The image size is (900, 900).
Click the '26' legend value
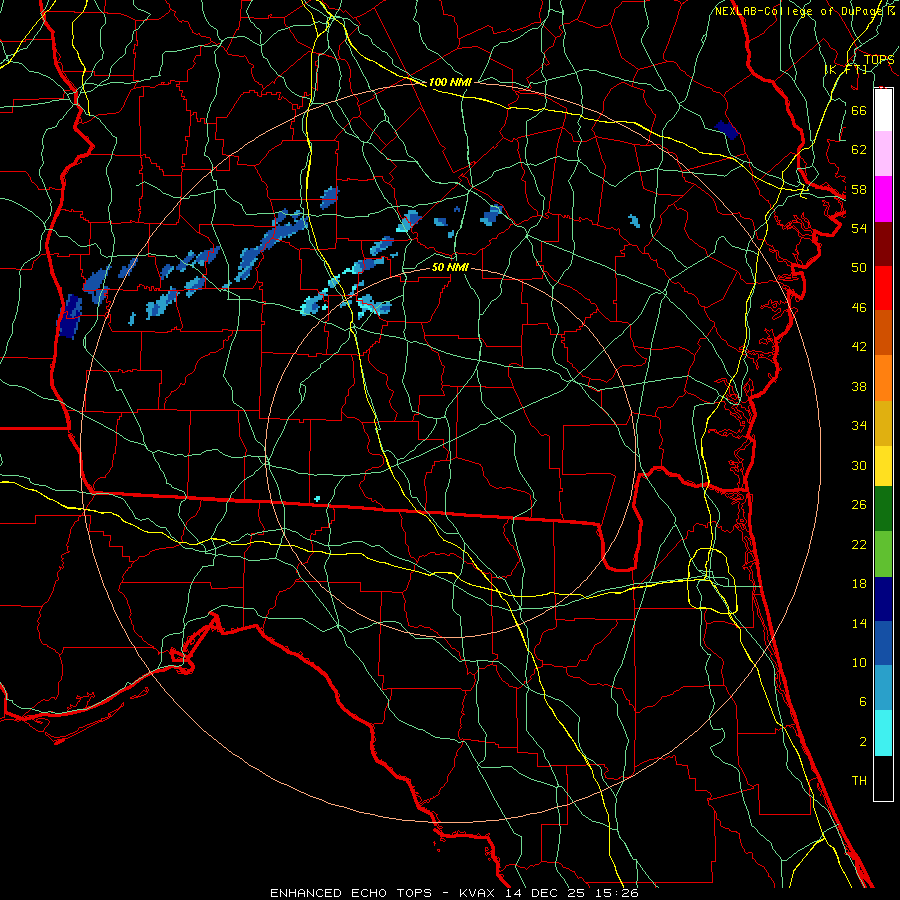859,505
